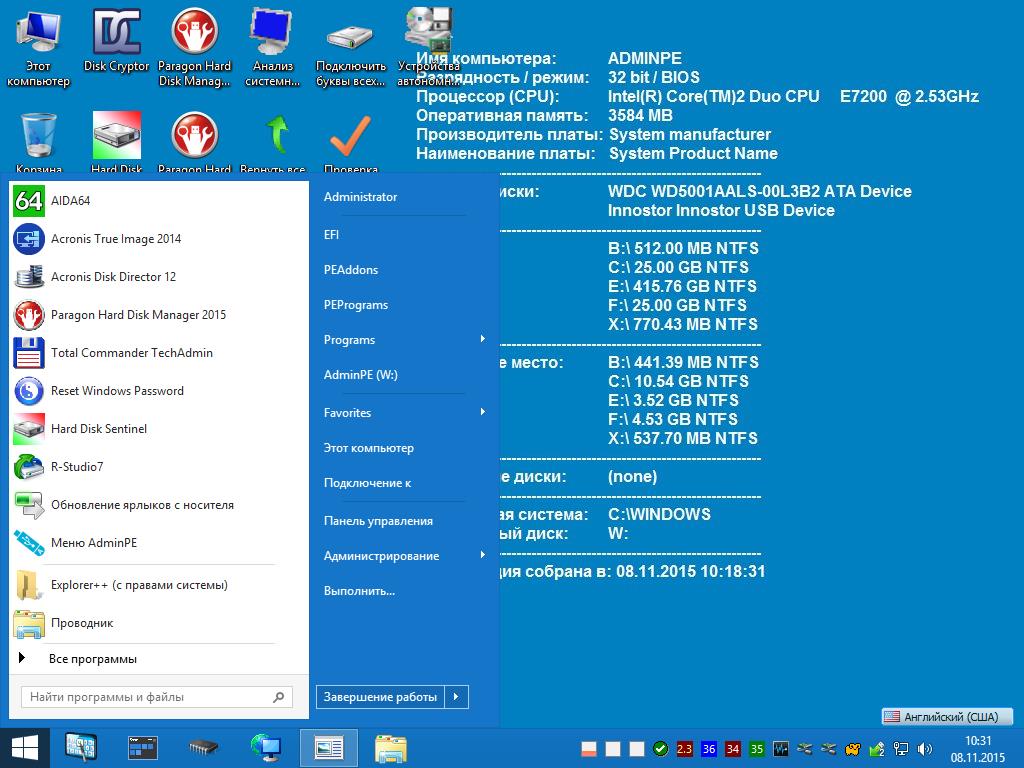The image size is (1024, 768).
Task: Open Меню AdminPE entry
Action: pyautogui.click(x=159, y=543)
